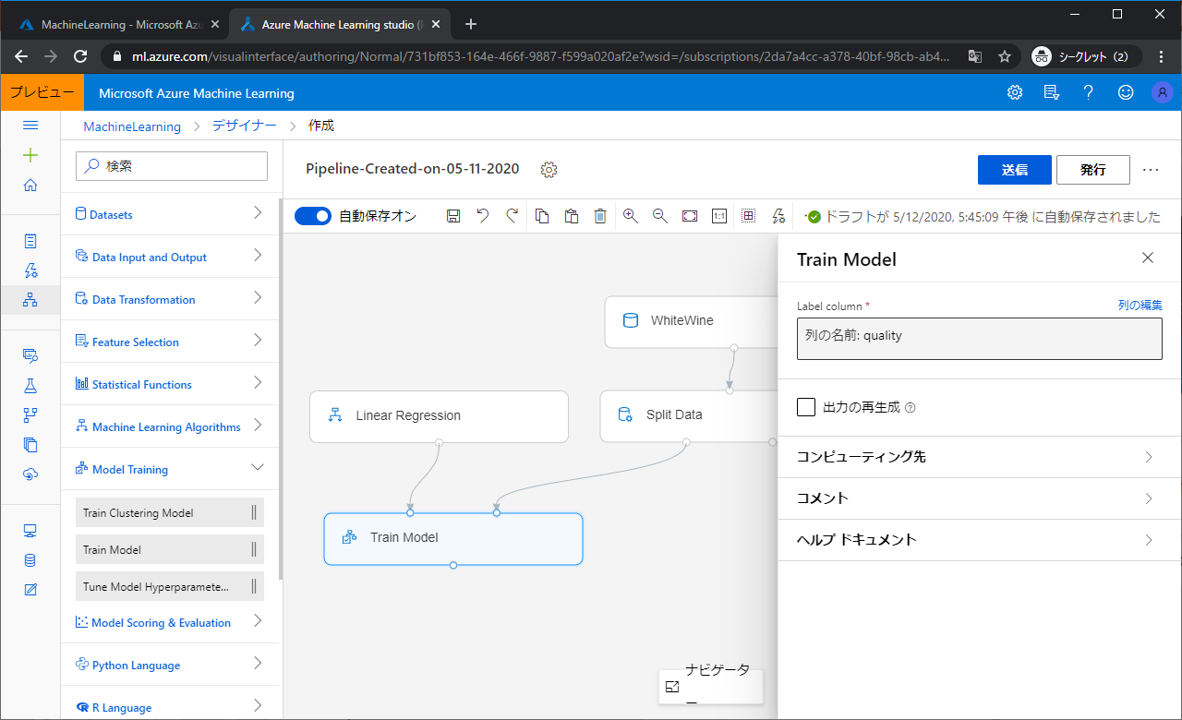Open pipeline settings gear next to pipeline name
The height and width of the screenshot is (720, 1182).
(x=548, y=170)
